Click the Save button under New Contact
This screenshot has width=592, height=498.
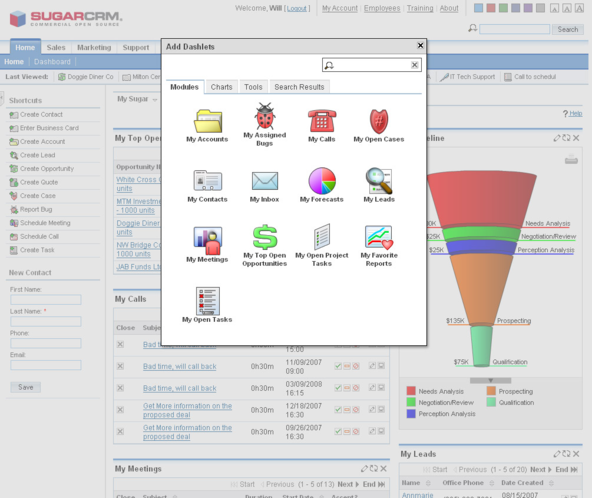(26, 387)
